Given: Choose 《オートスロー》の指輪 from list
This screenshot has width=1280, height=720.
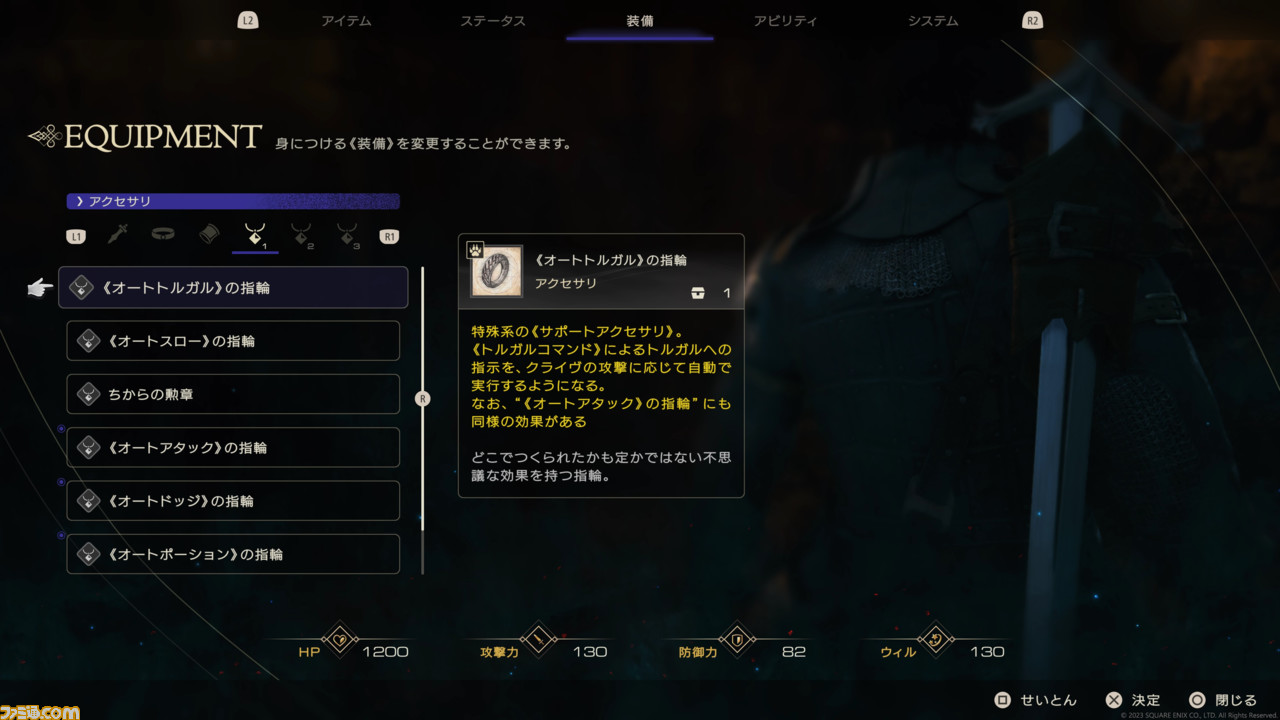Looking at the screenshot, I should point(233,341).
